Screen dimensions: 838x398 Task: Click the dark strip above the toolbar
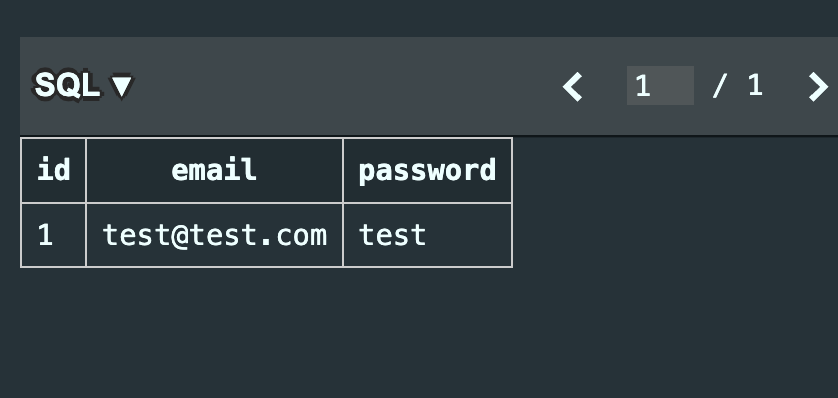[419, 18]
